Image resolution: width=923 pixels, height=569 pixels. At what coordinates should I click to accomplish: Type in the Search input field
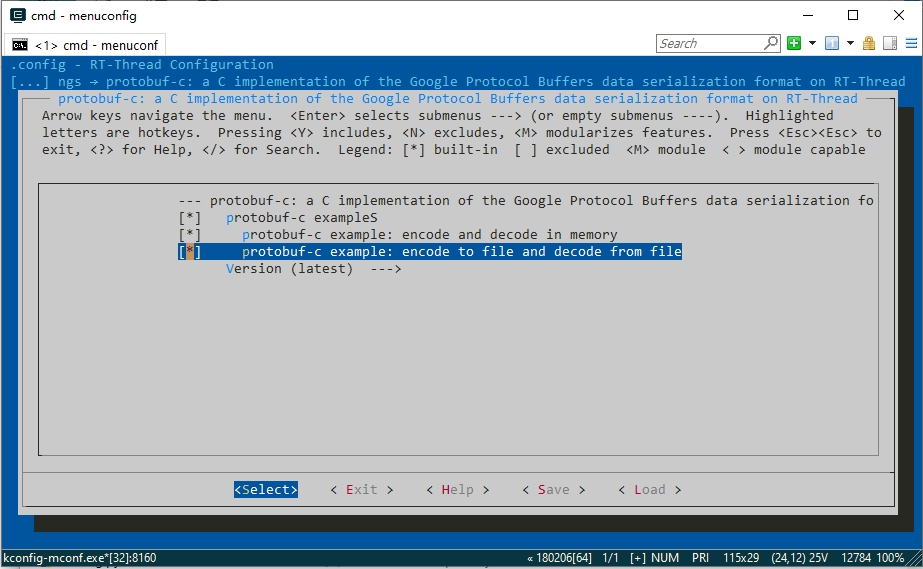710,43
